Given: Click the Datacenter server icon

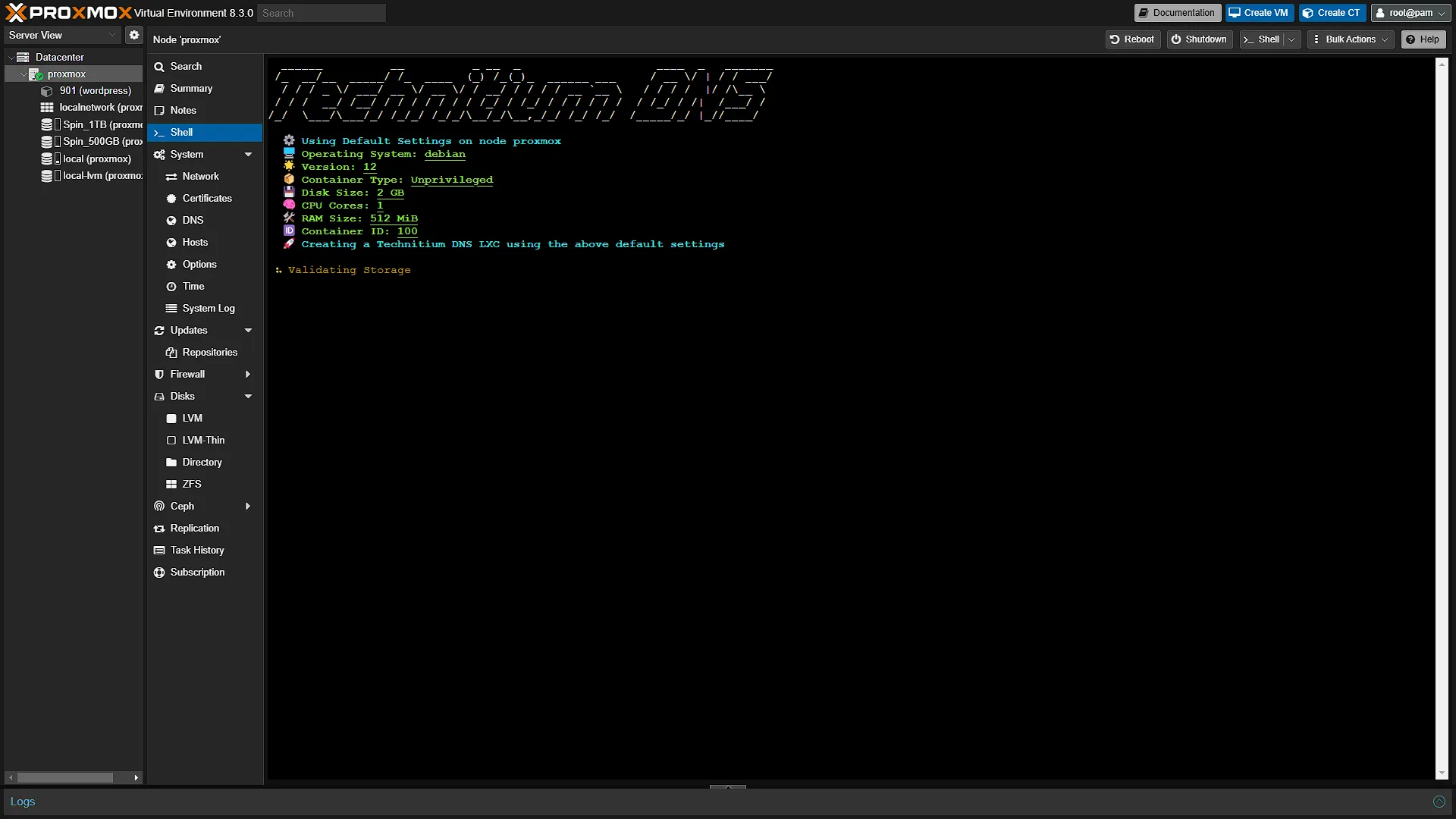Looking at the screenshot, I should 23,57.
